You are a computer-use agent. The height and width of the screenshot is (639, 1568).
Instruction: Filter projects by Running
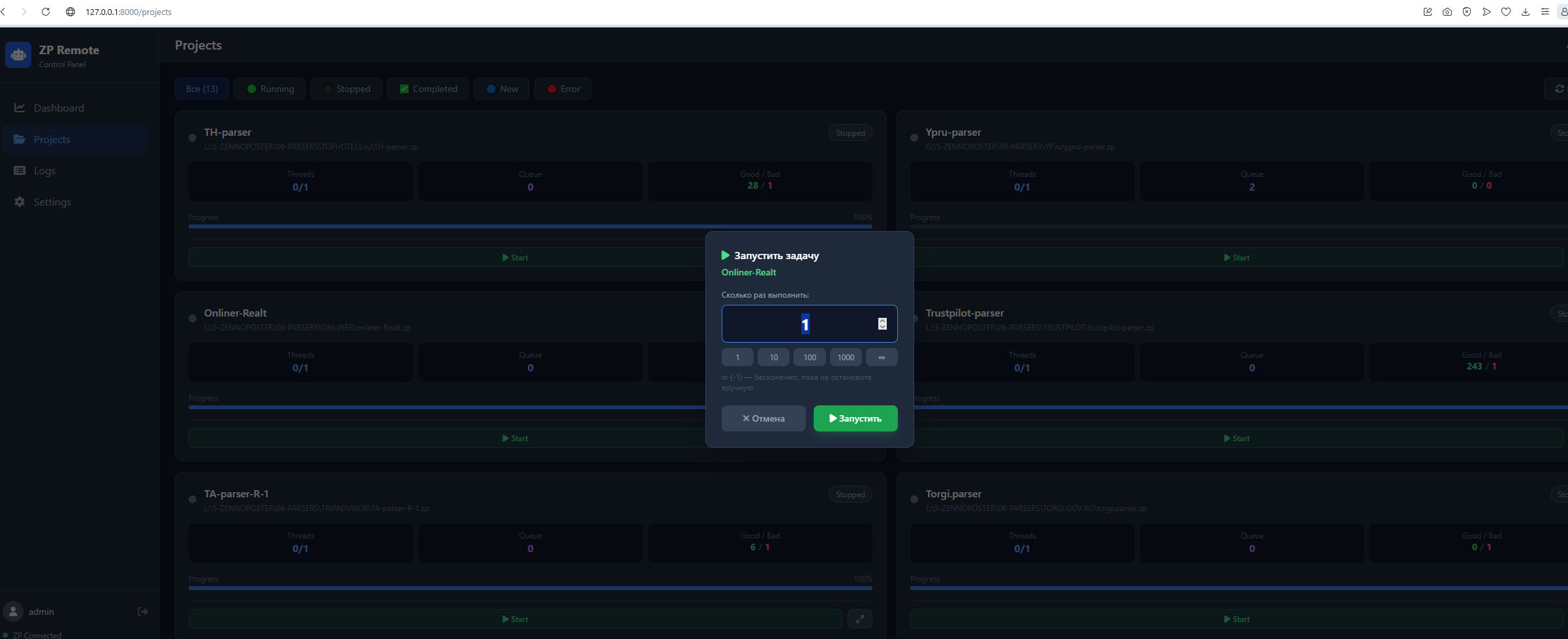pos(270,89)
